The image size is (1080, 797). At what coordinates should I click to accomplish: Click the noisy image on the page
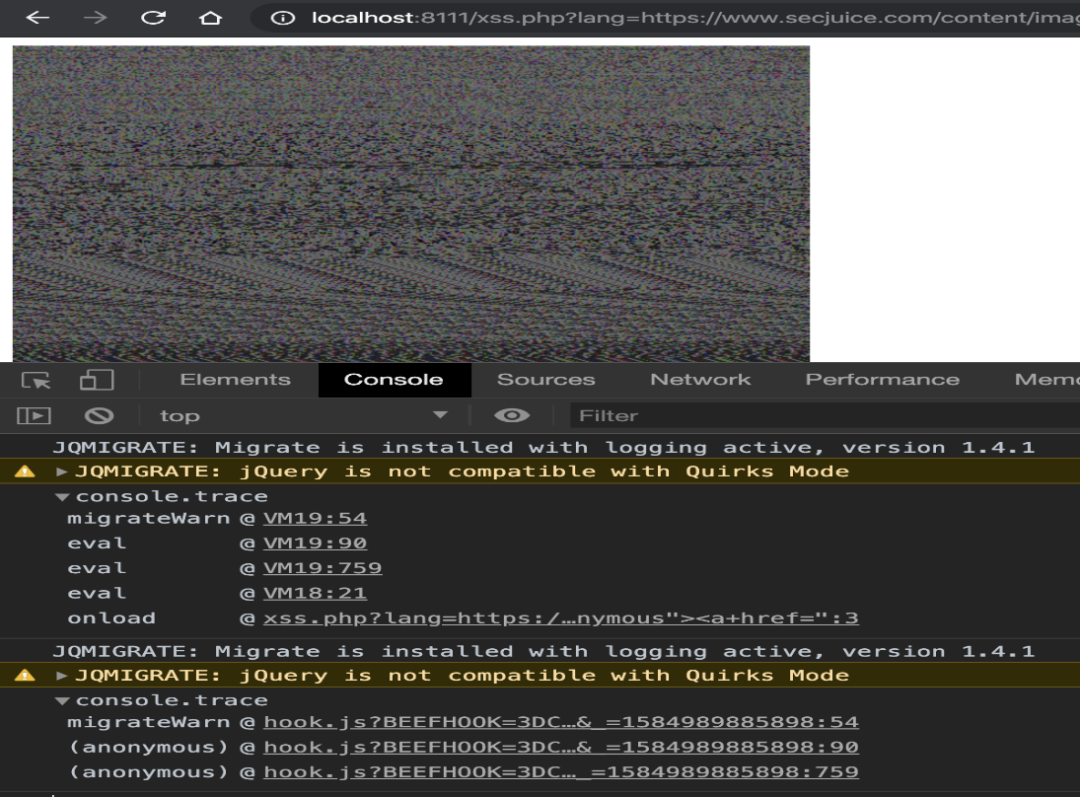coord(411,203)
